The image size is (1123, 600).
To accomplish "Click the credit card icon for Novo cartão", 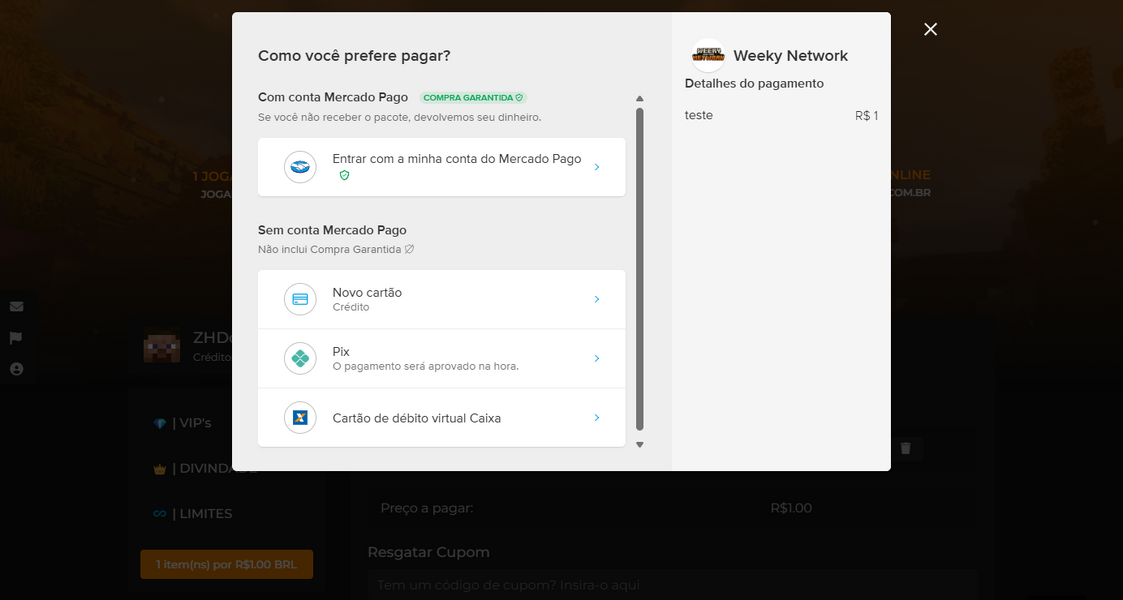I will point(300,299).
